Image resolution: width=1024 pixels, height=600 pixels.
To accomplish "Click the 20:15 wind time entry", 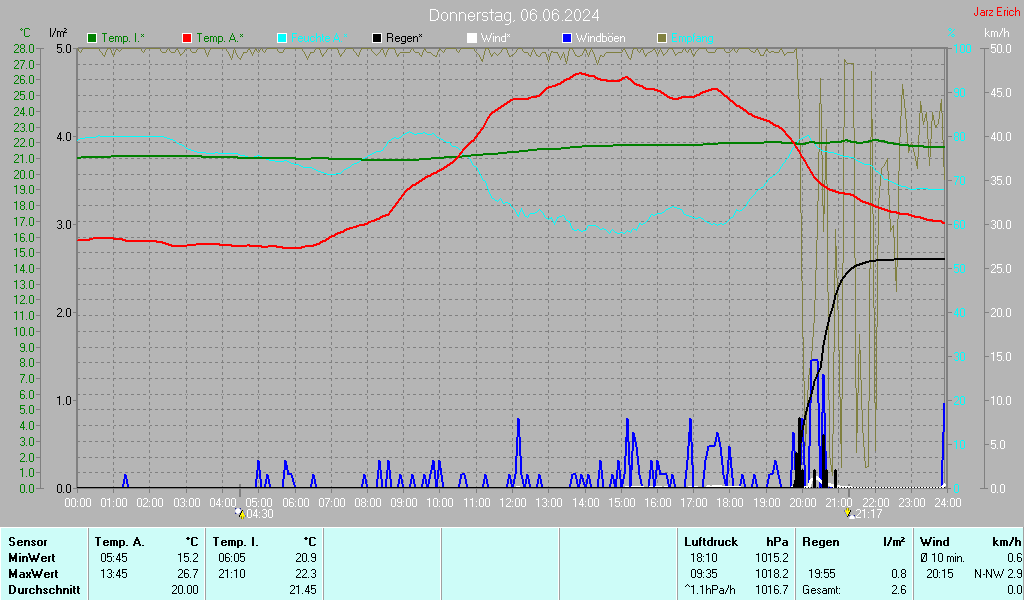I will pos(940,574).
